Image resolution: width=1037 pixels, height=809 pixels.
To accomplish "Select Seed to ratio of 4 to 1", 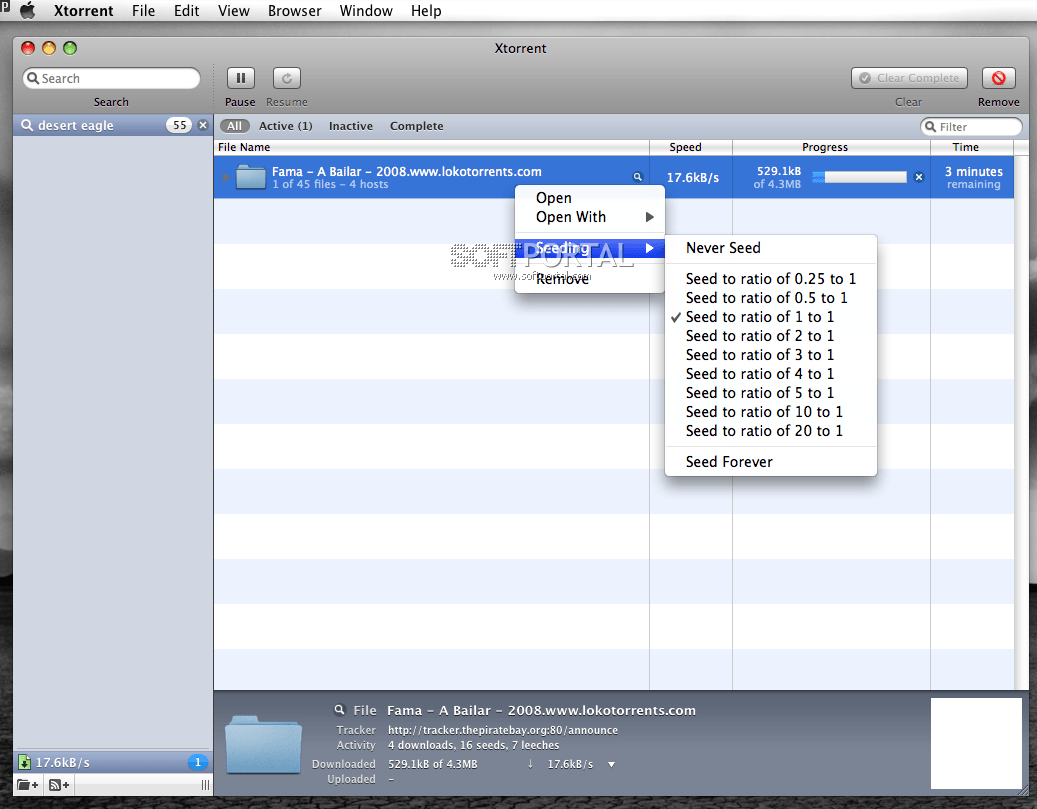I will (x=770, y=374).
